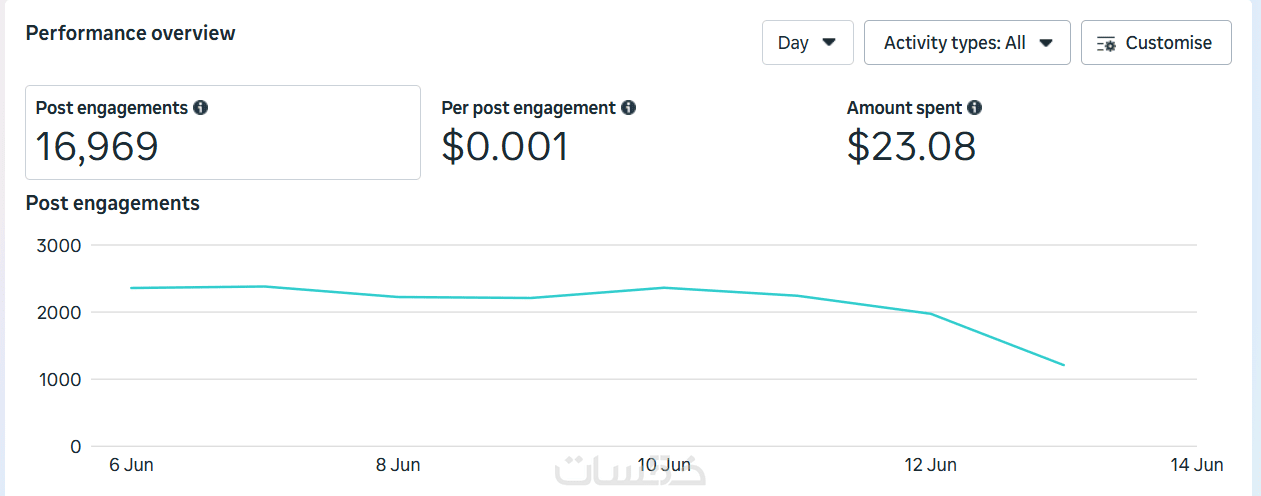Click the arrow on the Day dropdown
Viewport: 1261px width, 496px height.
tap(829, 43)
